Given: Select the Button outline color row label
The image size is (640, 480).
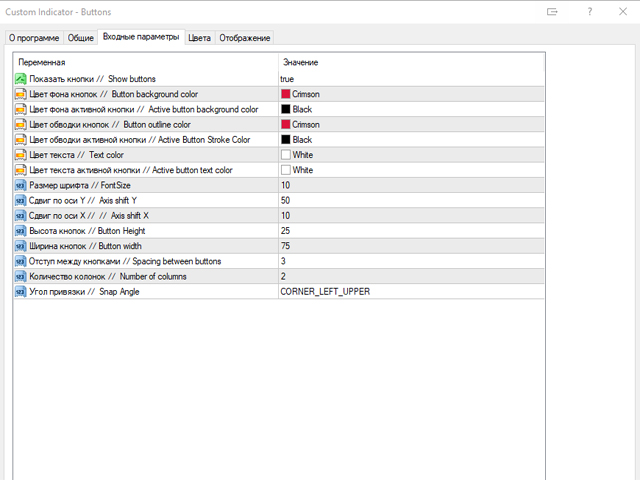Looking at the screenshot, I should [x=110, y=124].
